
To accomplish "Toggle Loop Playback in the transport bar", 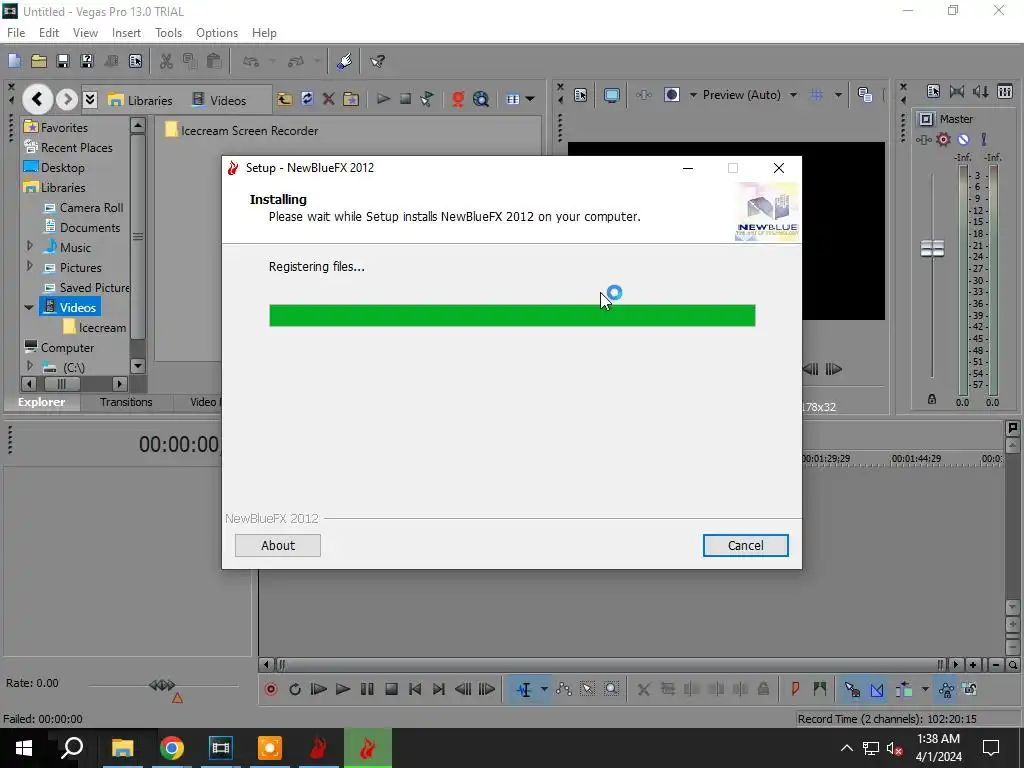I will click(x=295, y=689).
